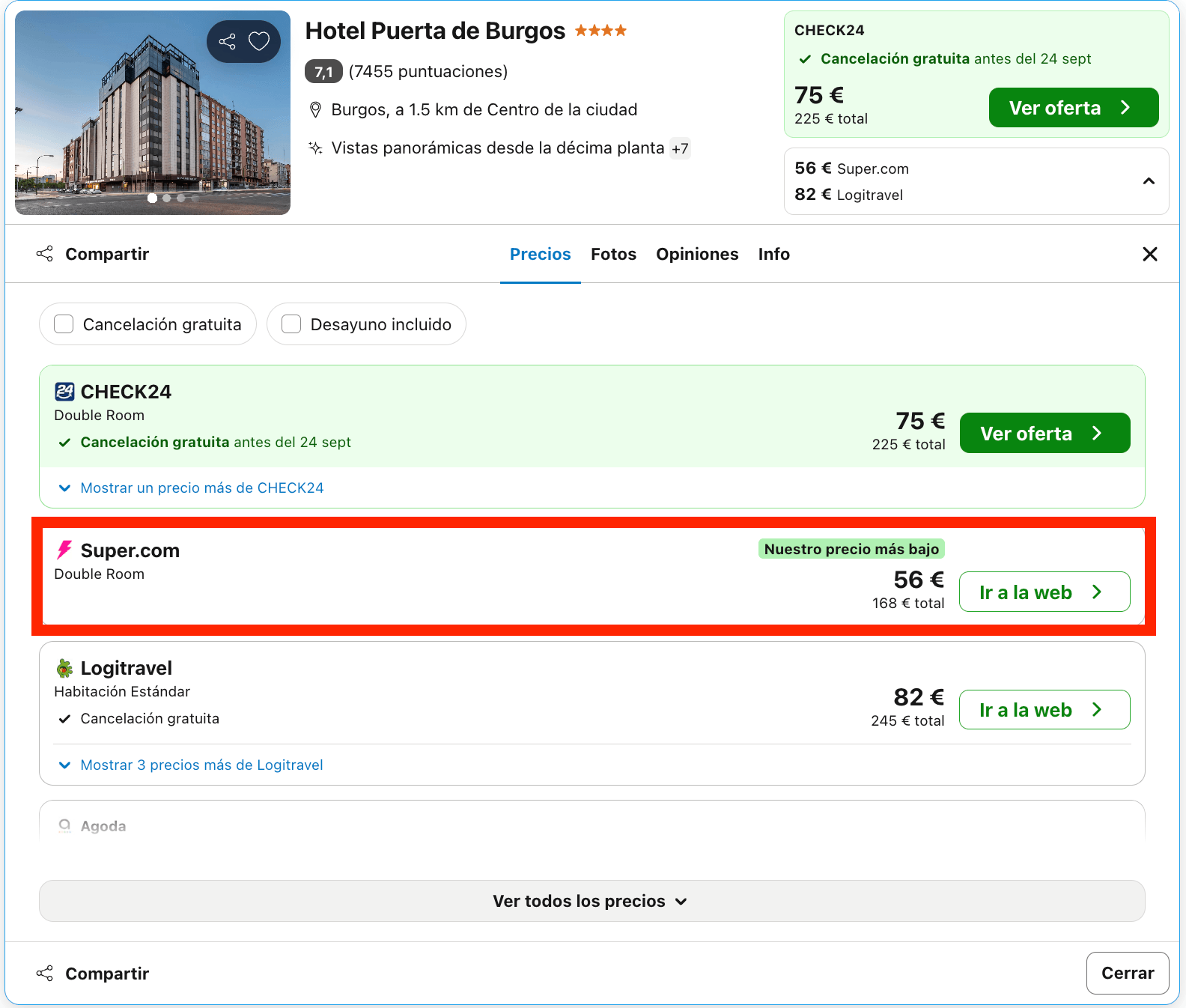
Task: Expand Ver todos los precios
Action: coord(592,901)
